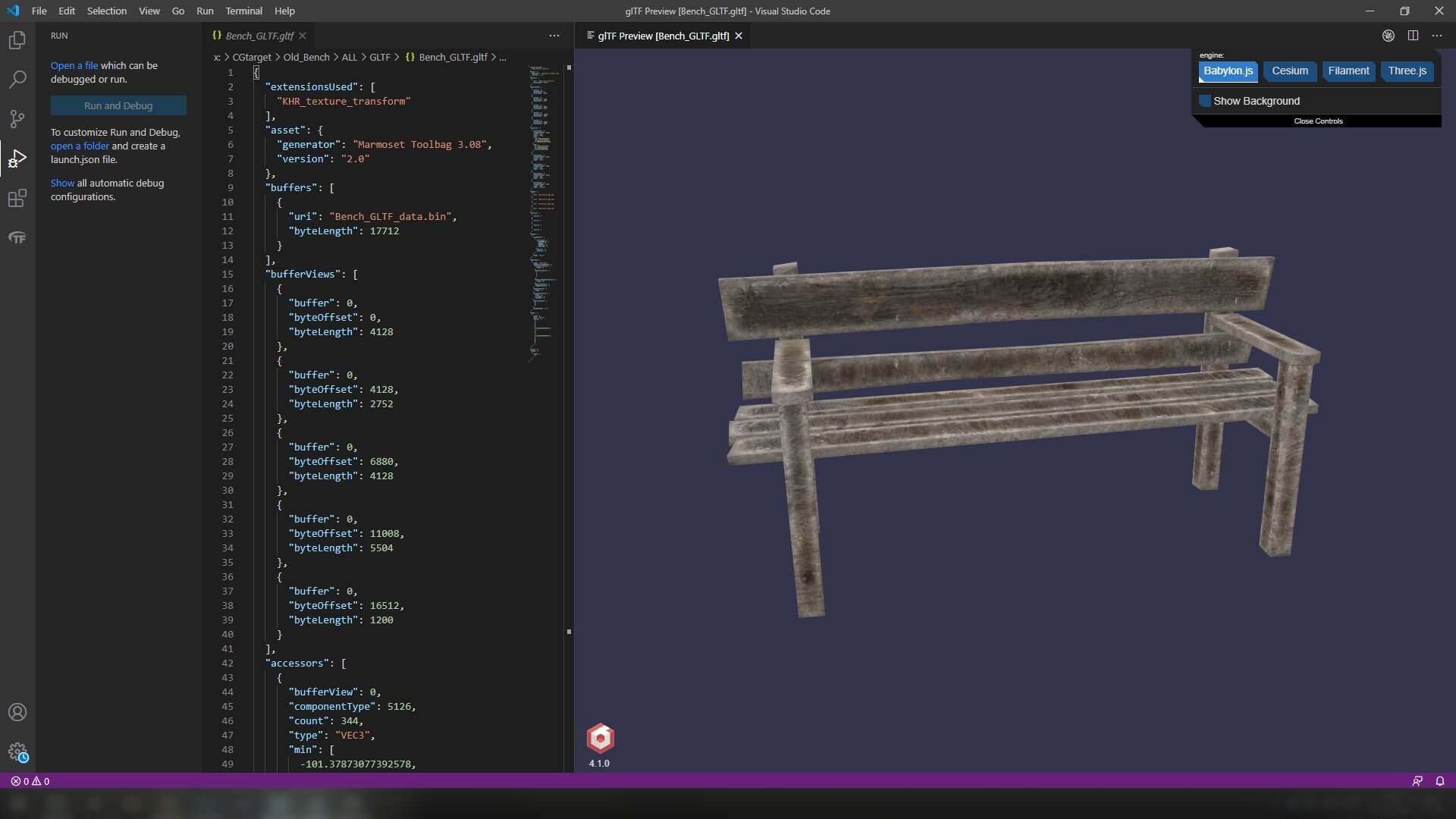1456x819 pixels.
Task: Open notifications bell in status bar
Action: coord(1439,781)
